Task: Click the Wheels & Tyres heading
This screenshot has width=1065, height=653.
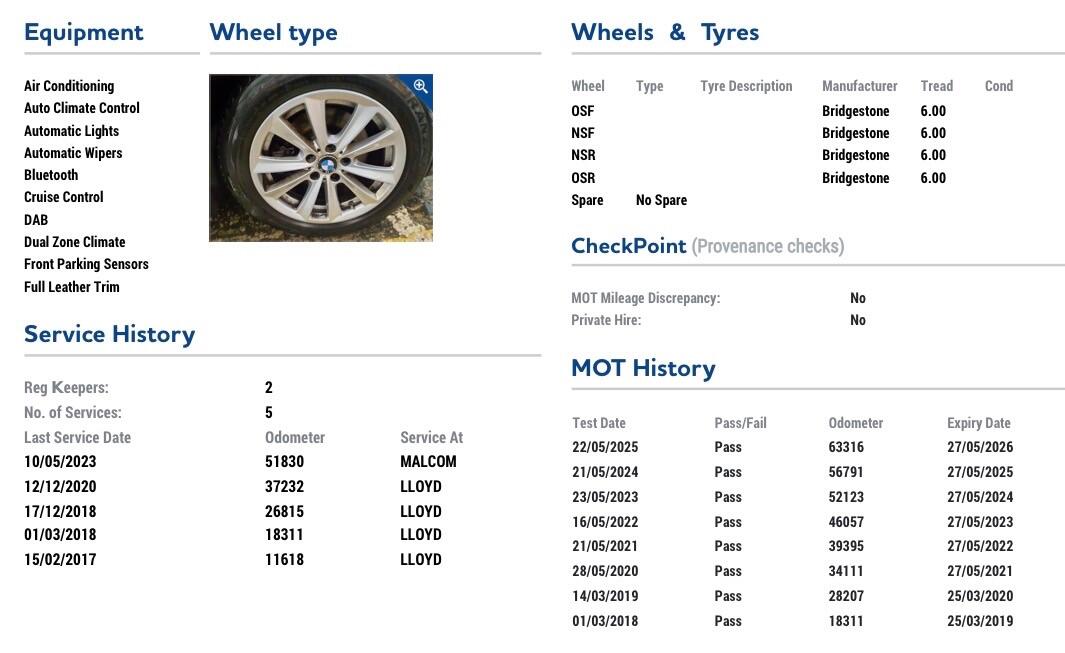Action: pos(665,32)
